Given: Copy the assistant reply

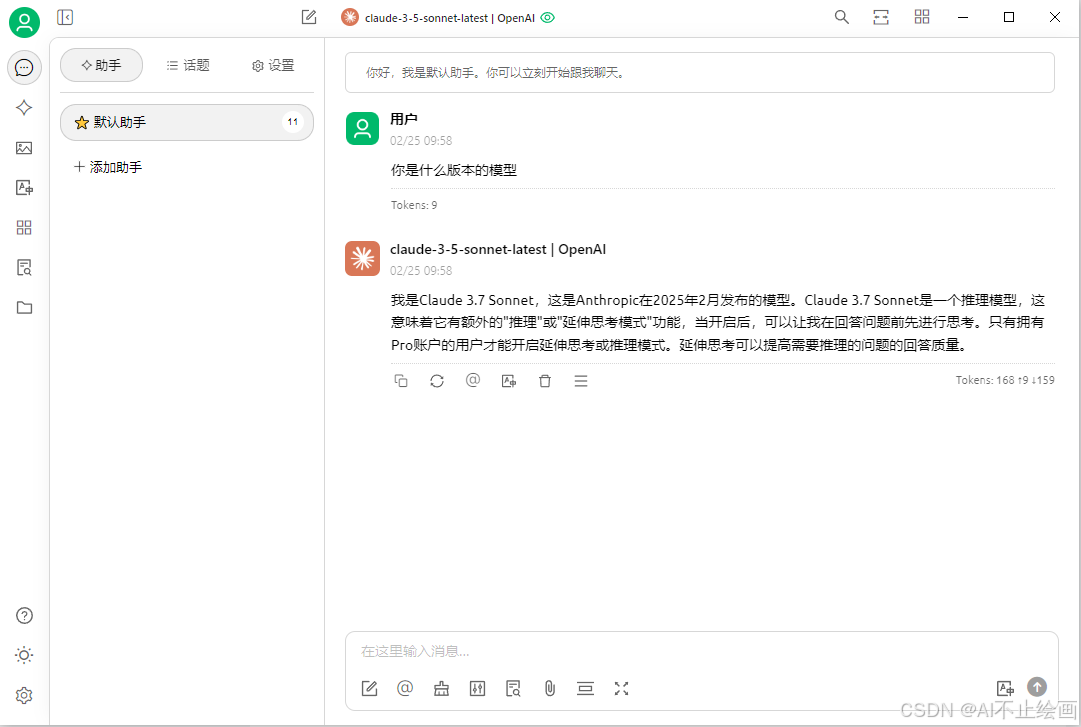Looking at the screenshot, I should (401, 380).
